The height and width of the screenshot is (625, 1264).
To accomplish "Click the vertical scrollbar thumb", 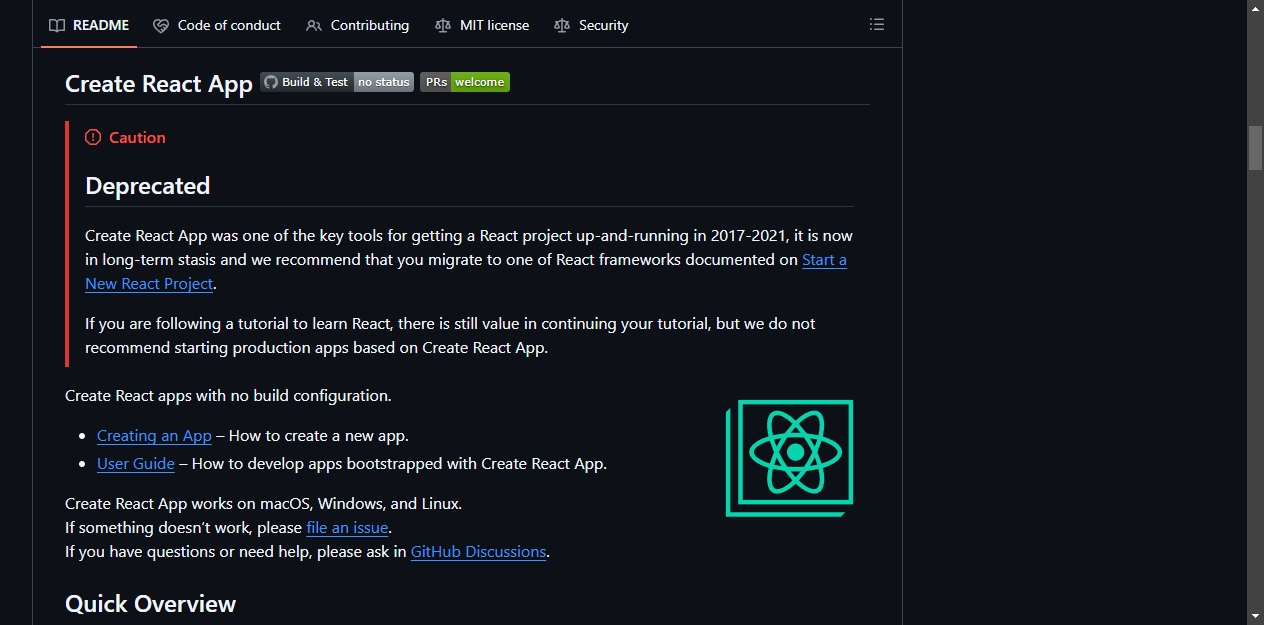I will coord(1255,148).
